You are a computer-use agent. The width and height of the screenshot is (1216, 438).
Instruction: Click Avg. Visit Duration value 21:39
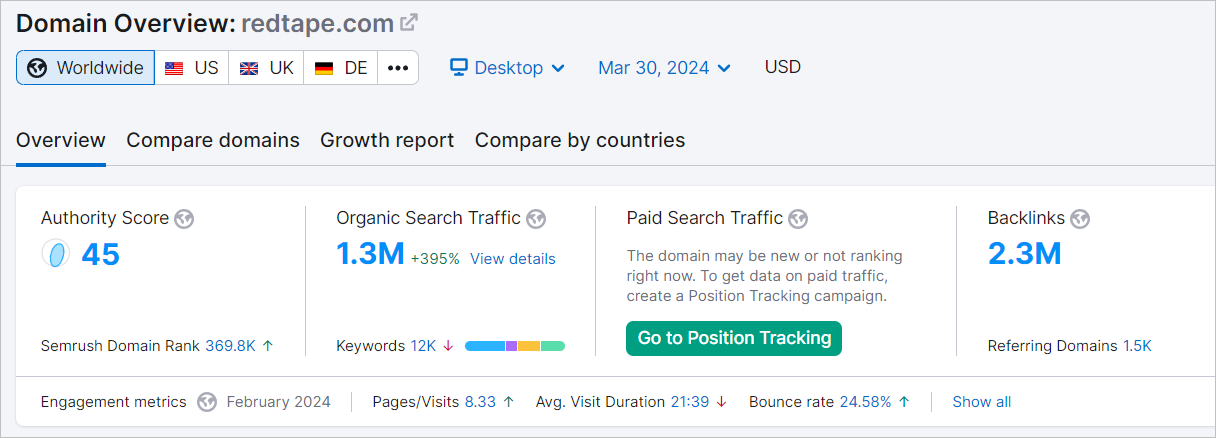click(x=690, y=402)
